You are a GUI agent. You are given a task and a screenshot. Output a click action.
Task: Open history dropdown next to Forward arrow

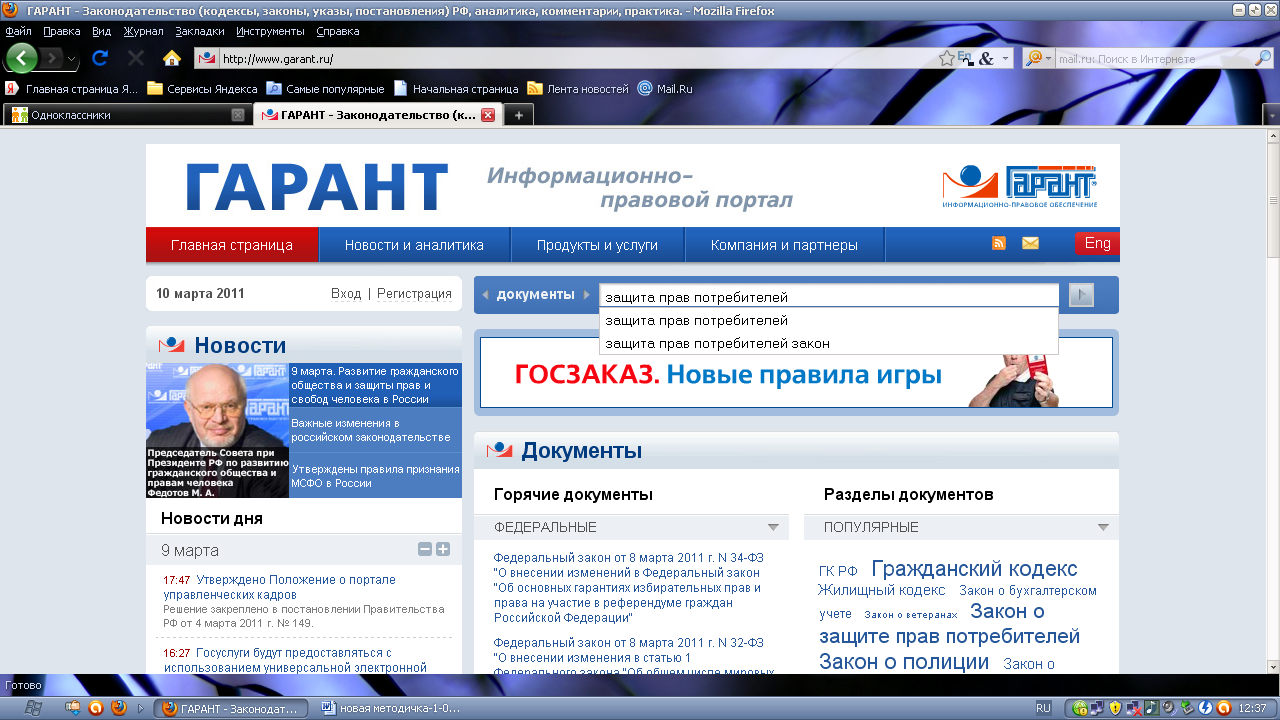click(72, 59)
